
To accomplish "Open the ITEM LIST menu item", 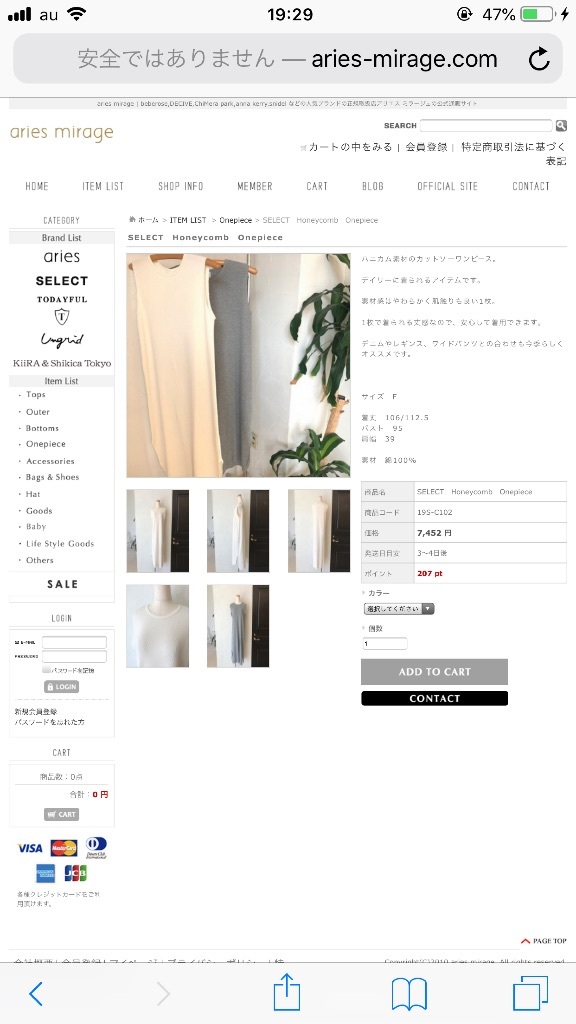I will click(103, 186).
